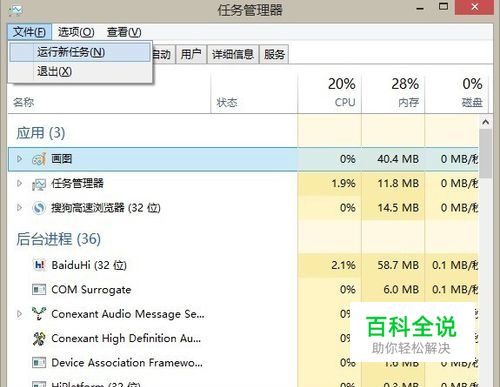
Task: Sort by the CPU column header
Action: click(x=330, y=93)
